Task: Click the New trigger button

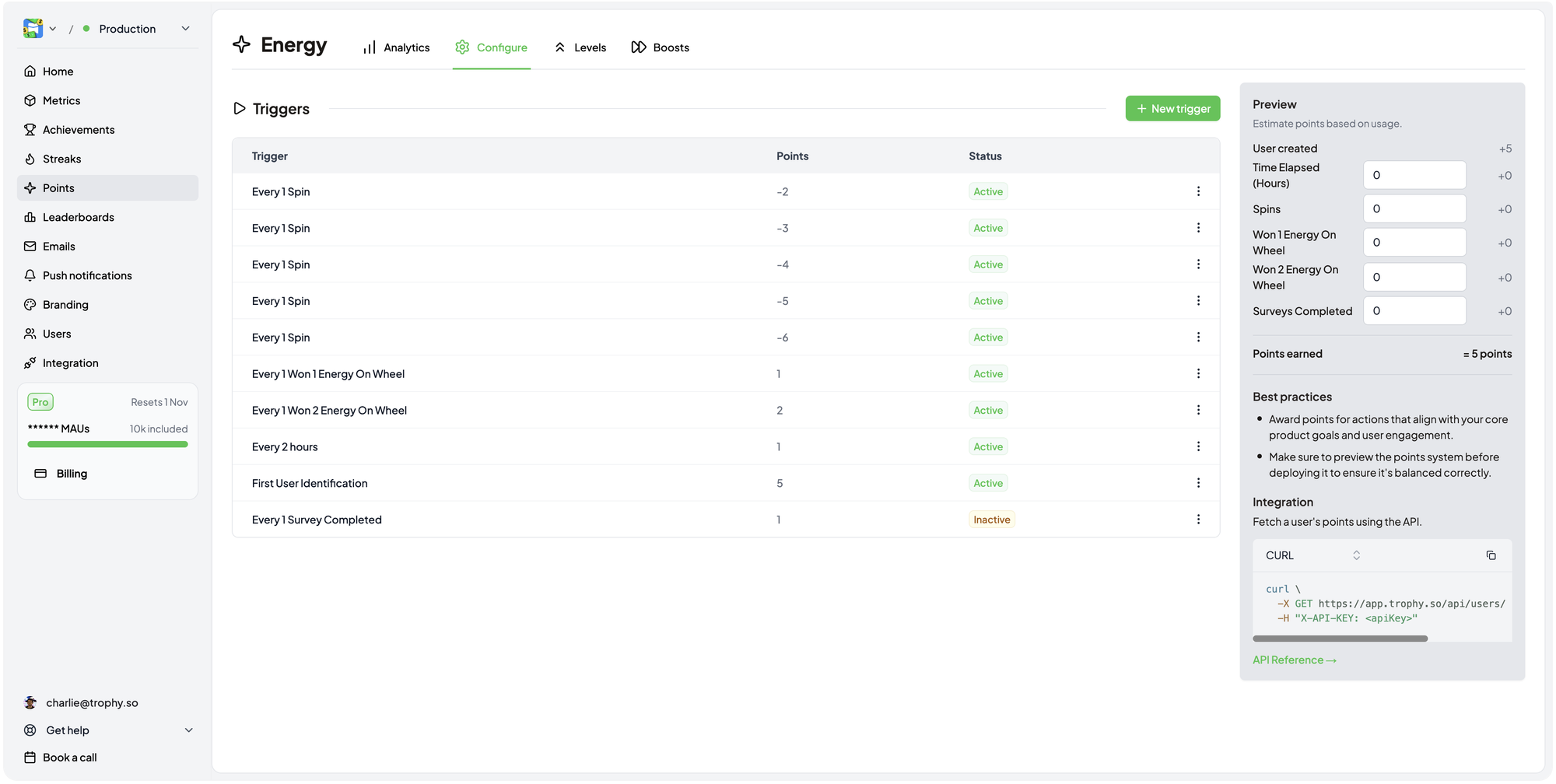Action: [1172, 109]
